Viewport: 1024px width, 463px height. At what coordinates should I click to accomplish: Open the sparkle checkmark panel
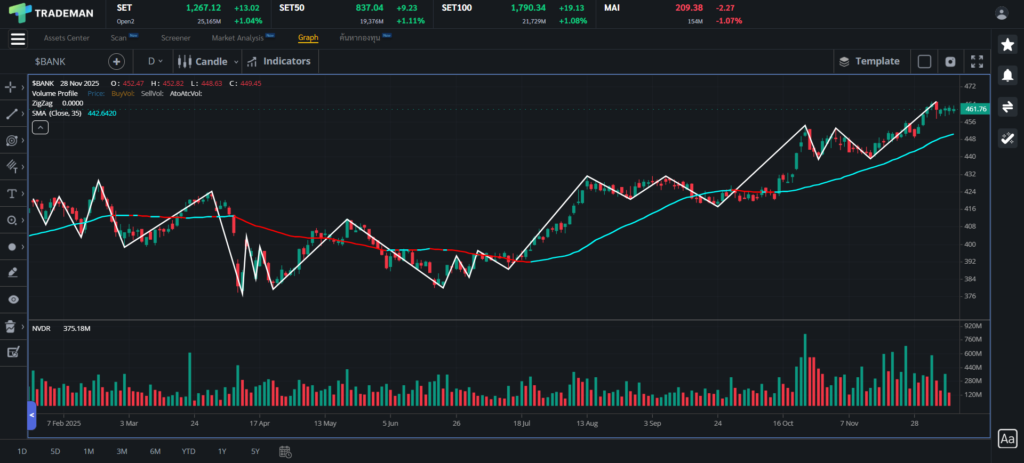coord(1007,138)
